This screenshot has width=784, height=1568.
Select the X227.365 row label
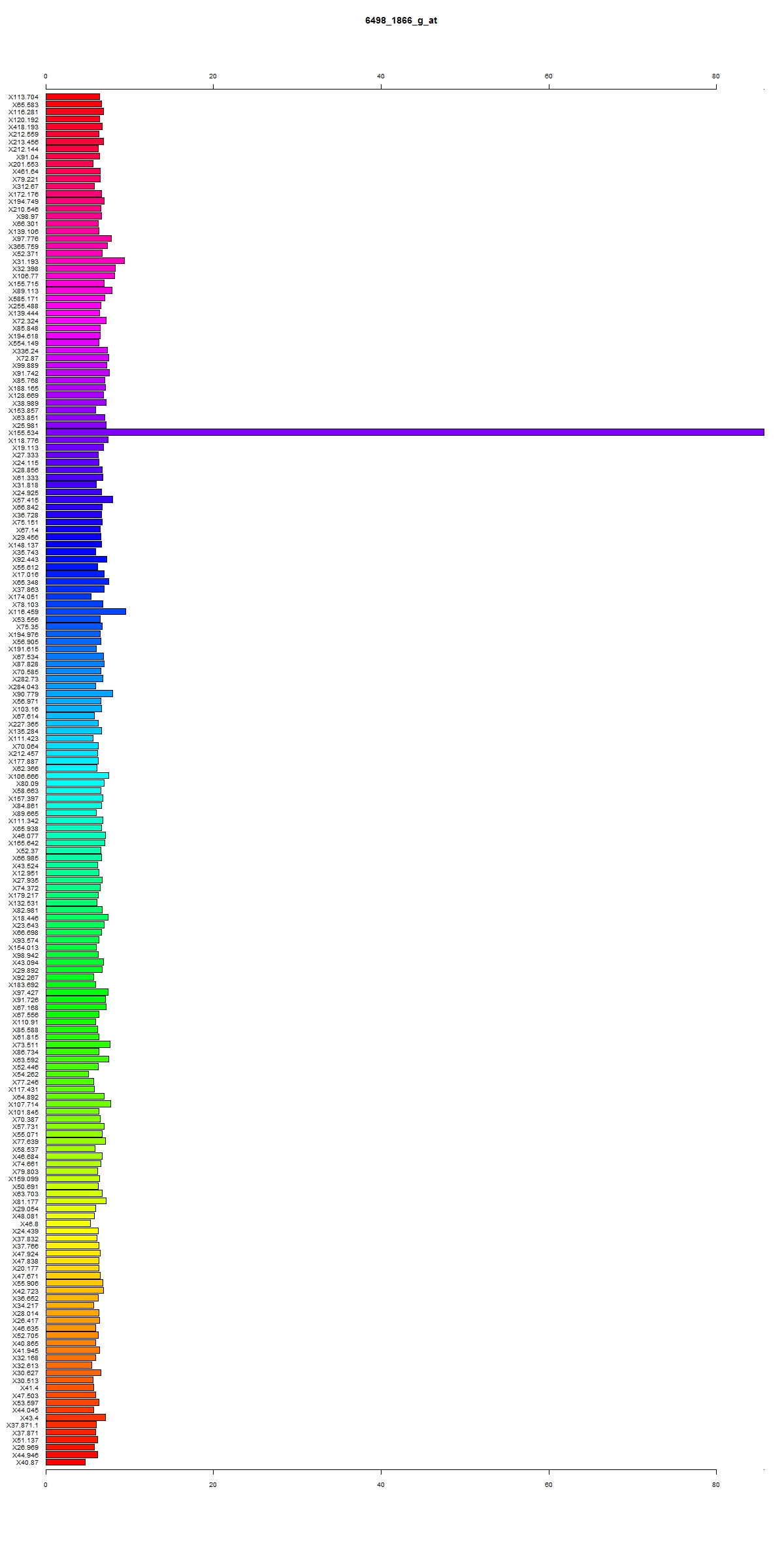click(x=24, y=724)
